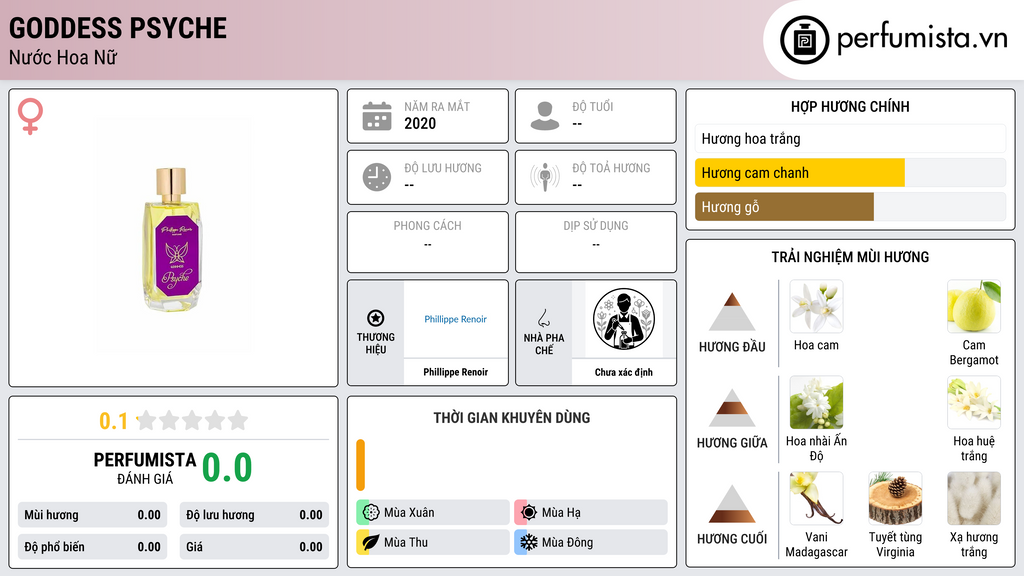Image resolution: width=1024 pixels, height=576 pixels.
Task: Click the Goddess Psyche perfume bottle image
Action: click(172, 239)
